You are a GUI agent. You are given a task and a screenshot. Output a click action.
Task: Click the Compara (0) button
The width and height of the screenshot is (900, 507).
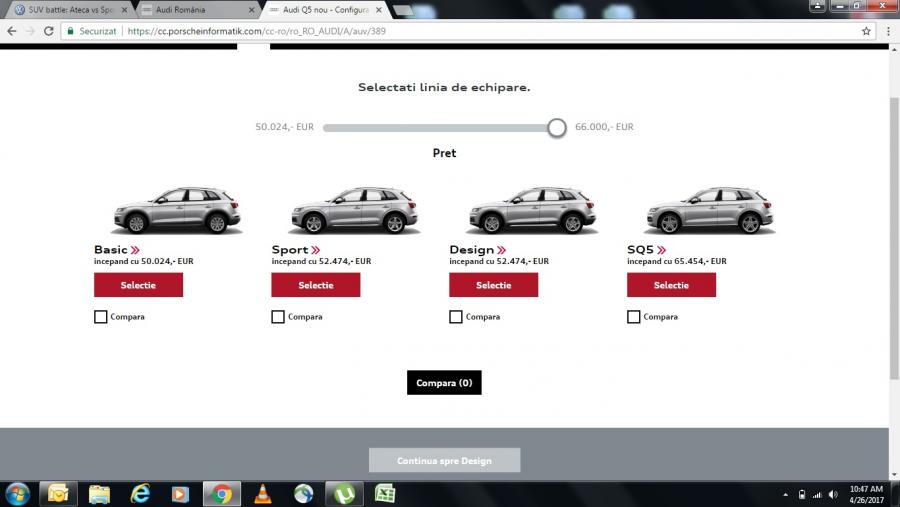[444, 383]
